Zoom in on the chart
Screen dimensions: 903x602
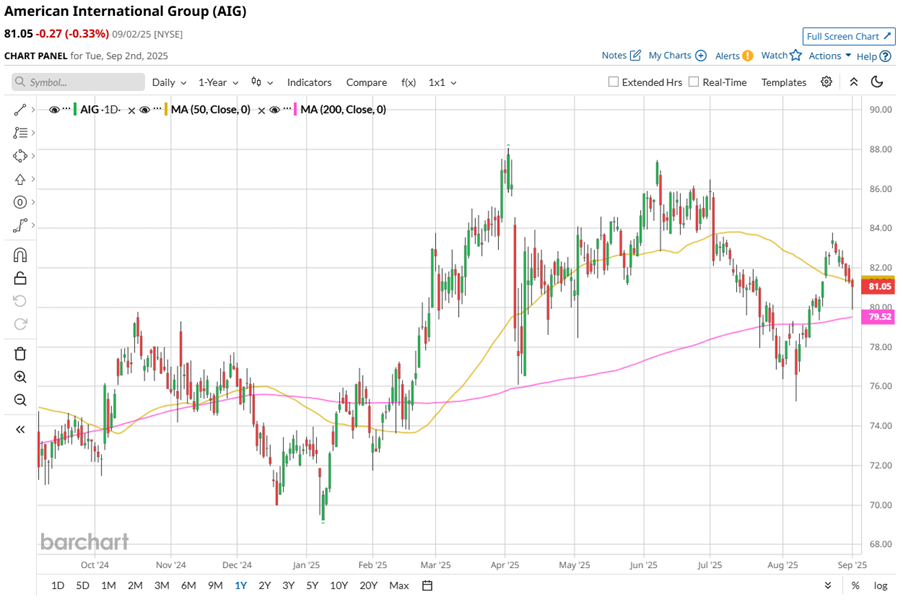20,377
